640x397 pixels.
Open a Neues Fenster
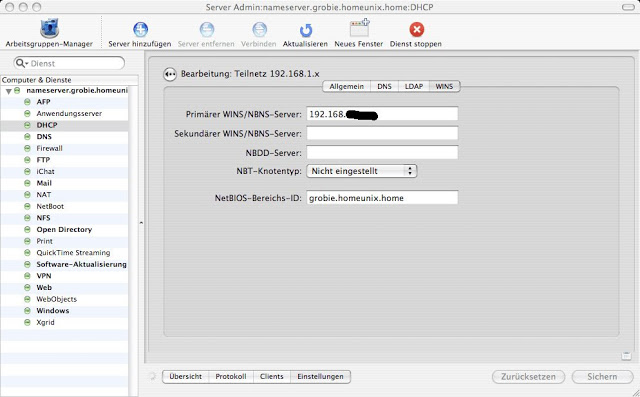(359, 28)
